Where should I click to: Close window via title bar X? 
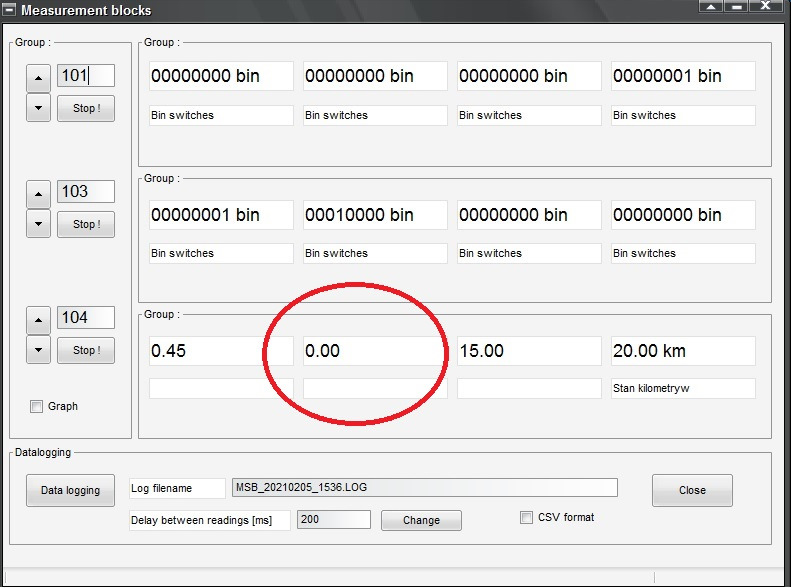pyautogui.click(x=766, y=6)
